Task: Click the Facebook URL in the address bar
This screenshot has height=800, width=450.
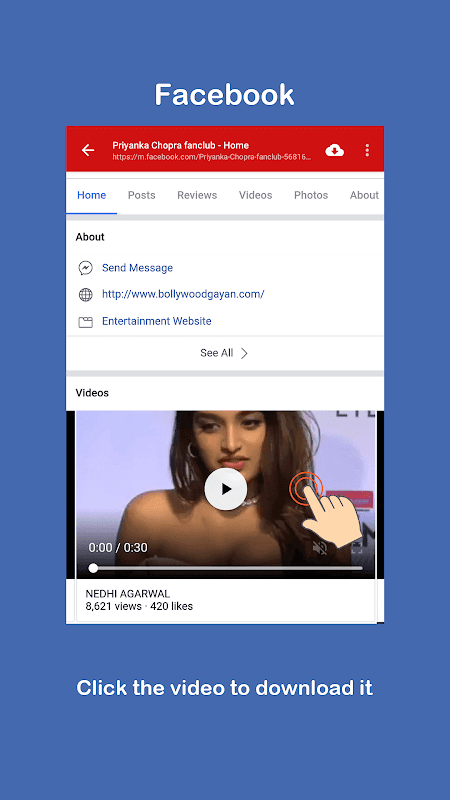Action: click(212, 157)
